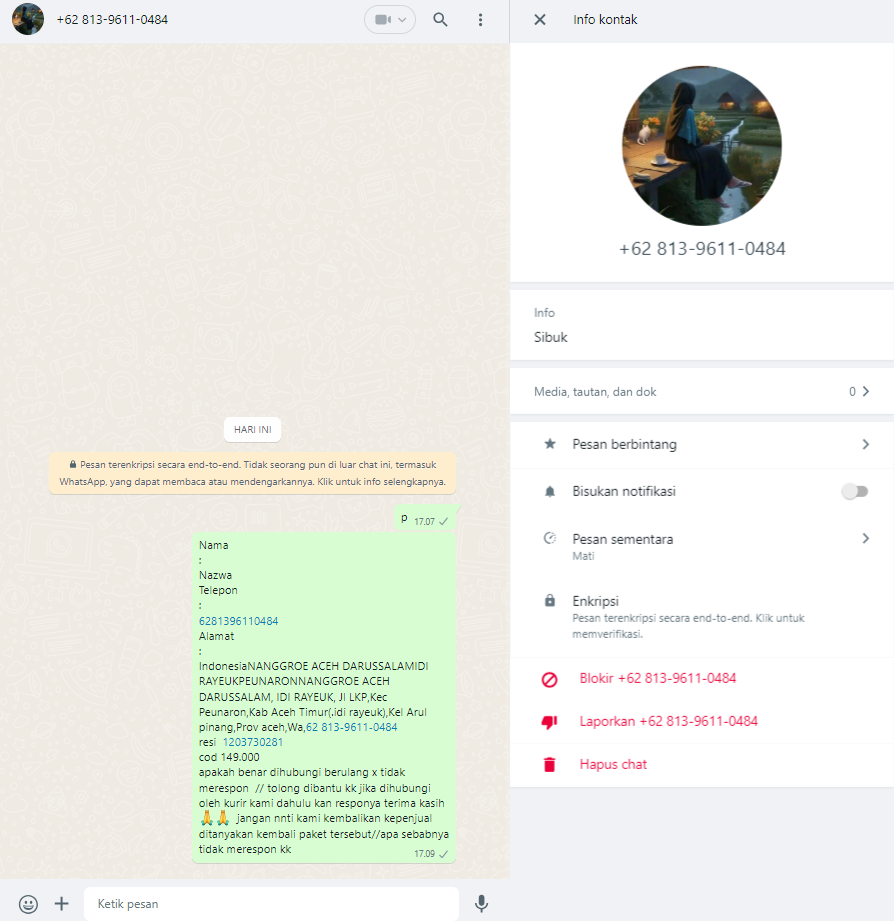The width and height of the screenshot is (894, 921).
Task: Click the bell icon beside Bisukan notifikasi
Action: coord(550,492)
